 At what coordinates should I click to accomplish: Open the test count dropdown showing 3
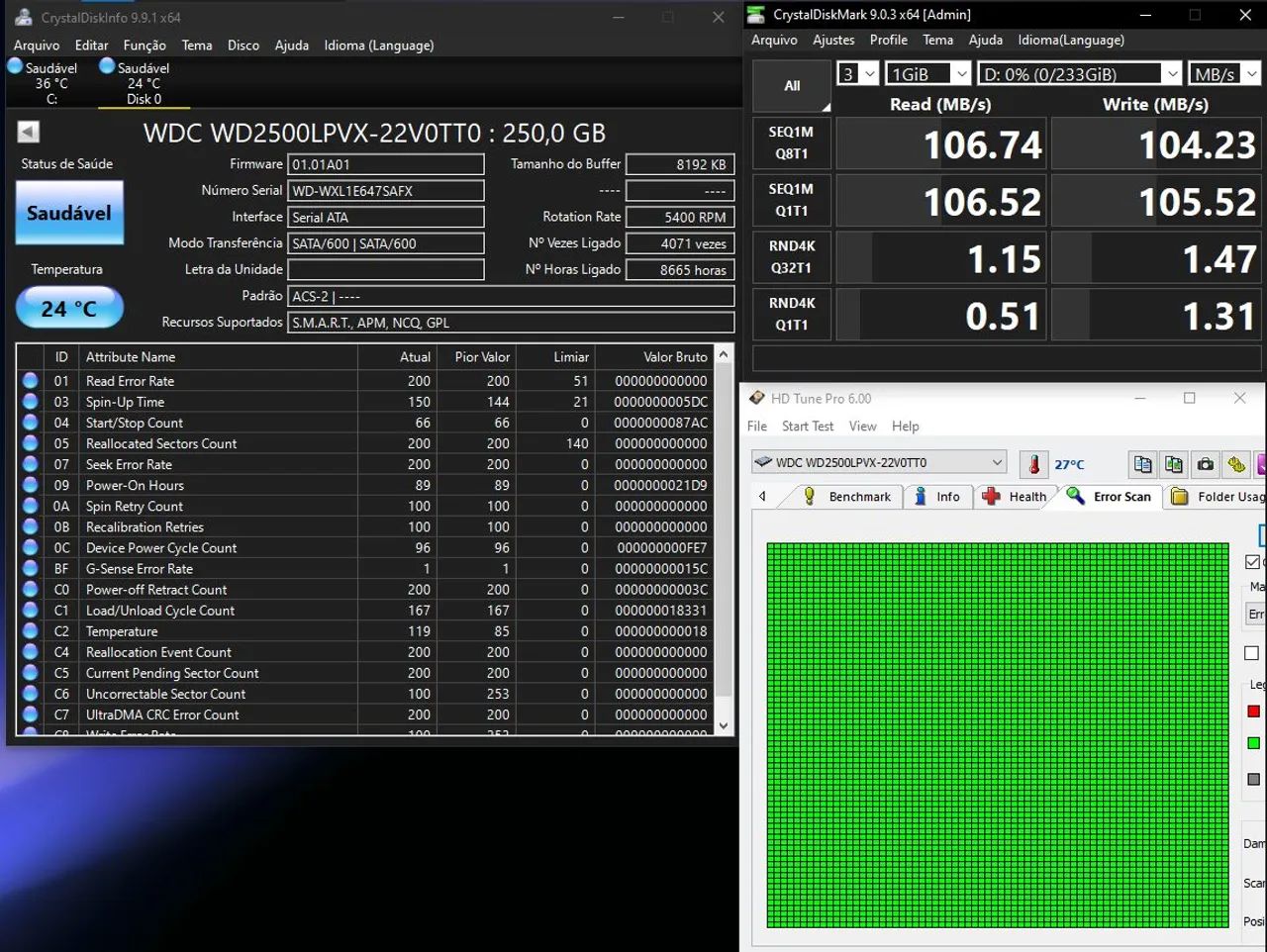pyautogui.click(x=858, y=74)
